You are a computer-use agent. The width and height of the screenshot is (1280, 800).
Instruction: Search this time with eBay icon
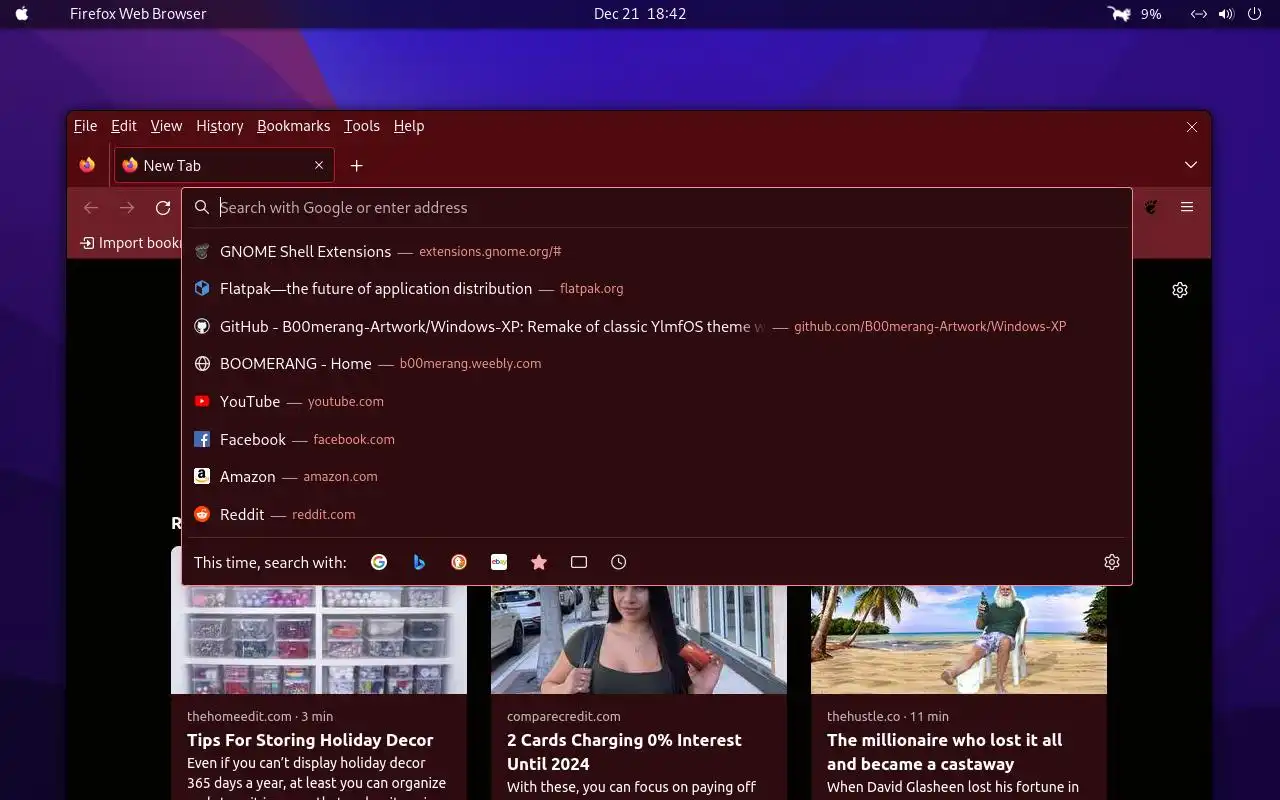point(499,562)
